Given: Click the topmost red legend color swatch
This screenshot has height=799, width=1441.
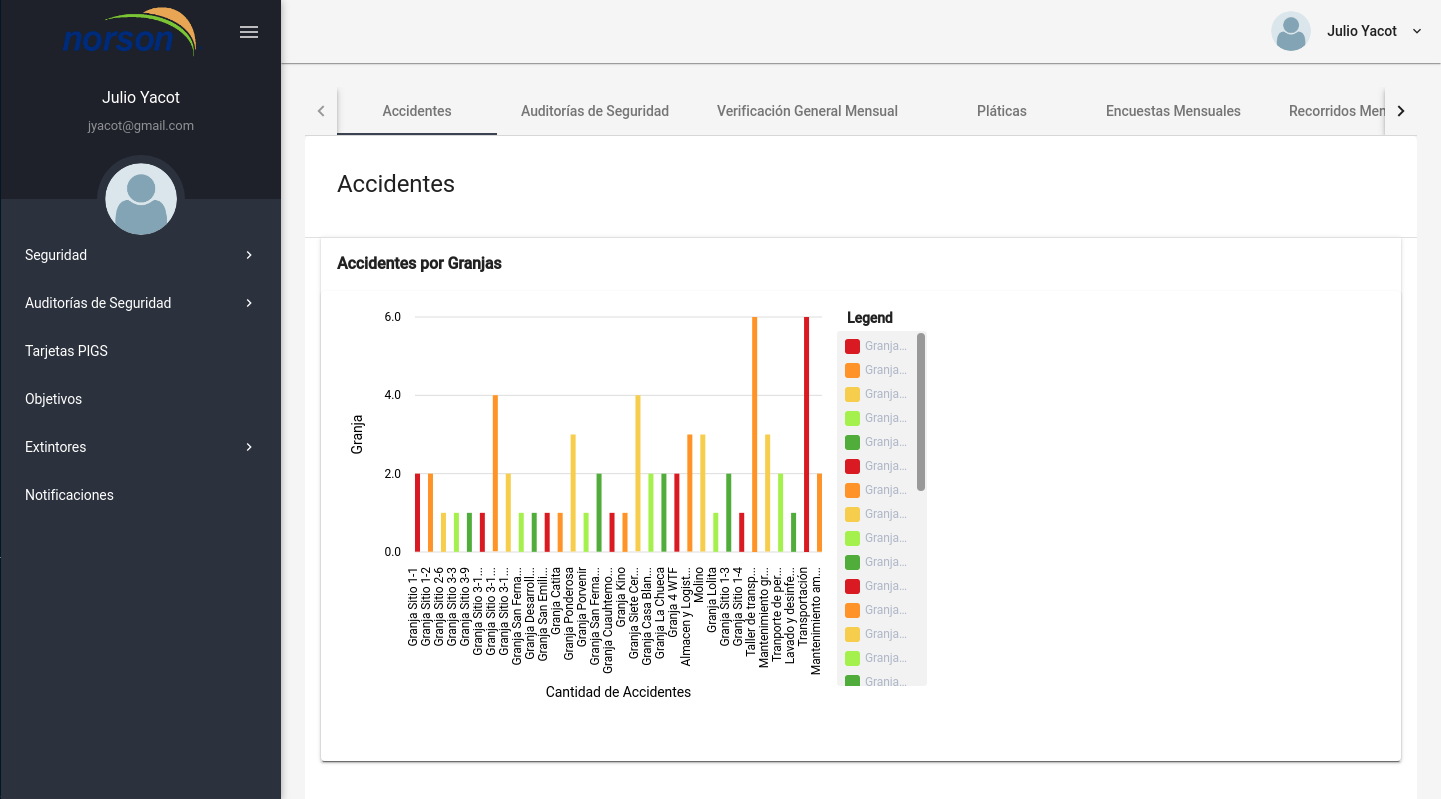Looking at the screenshot, I should click(x=852, y=346).
